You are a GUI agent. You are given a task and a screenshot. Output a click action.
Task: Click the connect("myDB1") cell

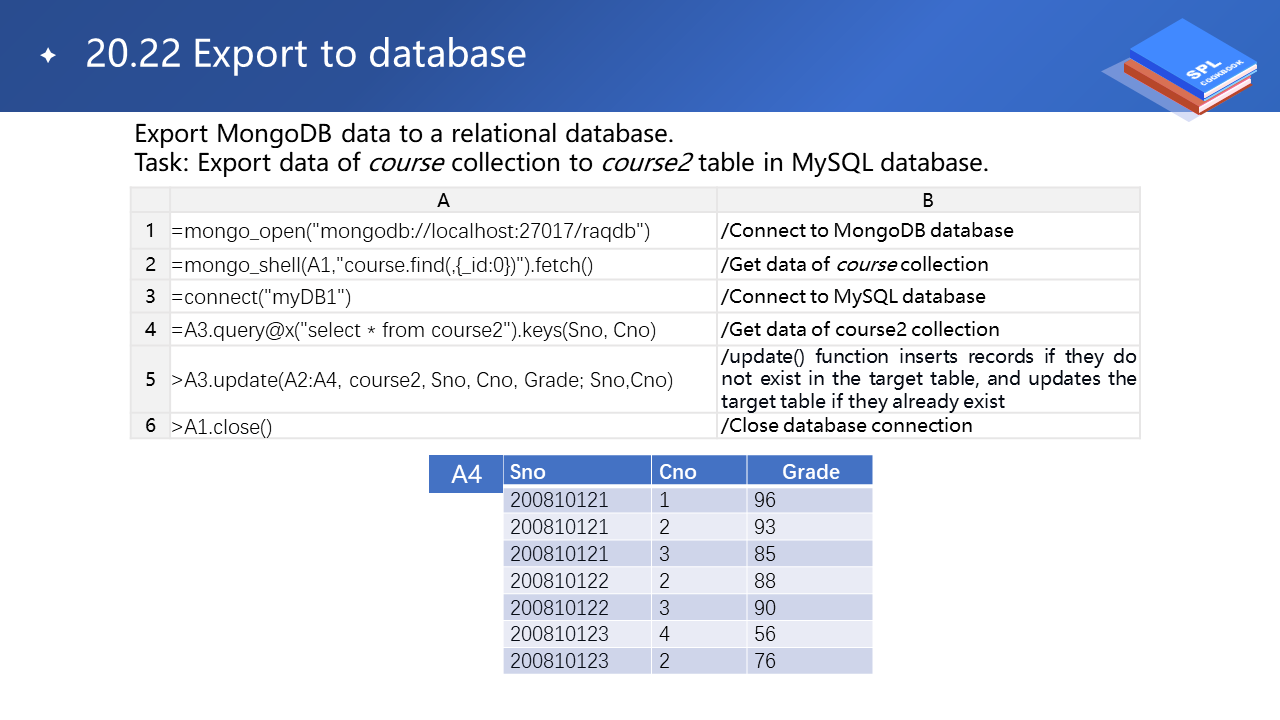click(262, 297)
